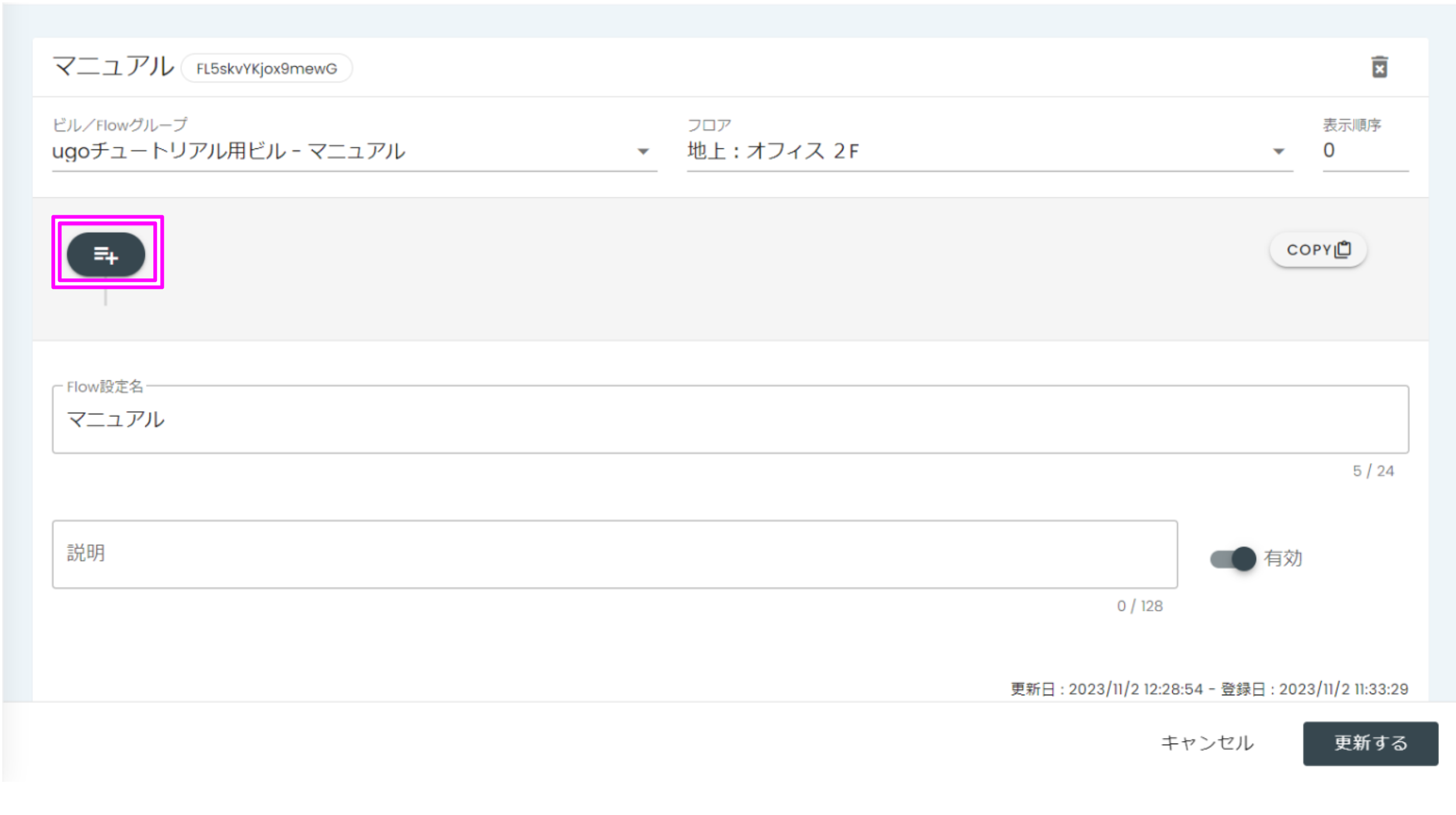Click the clipboard icon inside the COPY button
The width and height of the screenshot is (1456, 815).
click(x=1343, y=249)
